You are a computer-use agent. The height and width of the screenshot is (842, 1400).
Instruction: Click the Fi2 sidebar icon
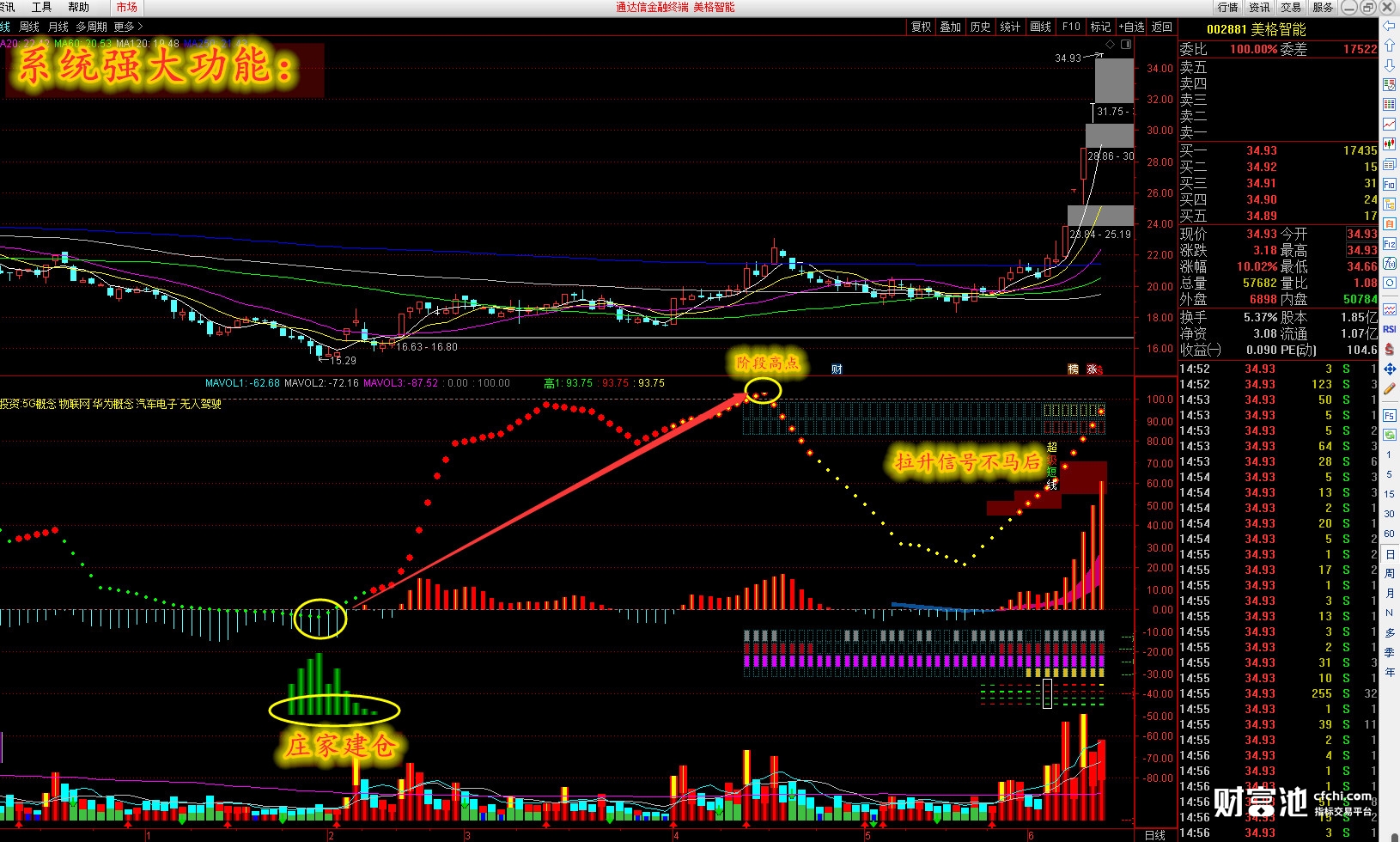click(x=1389, y=244)
